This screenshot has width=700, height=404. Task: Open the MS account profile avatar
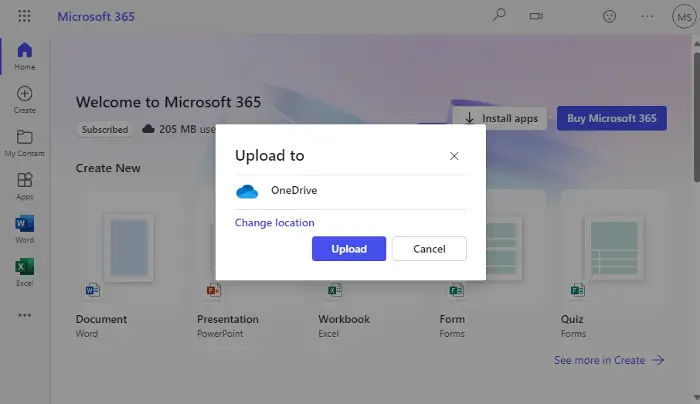pyautogui.click(x=684, y=17)
